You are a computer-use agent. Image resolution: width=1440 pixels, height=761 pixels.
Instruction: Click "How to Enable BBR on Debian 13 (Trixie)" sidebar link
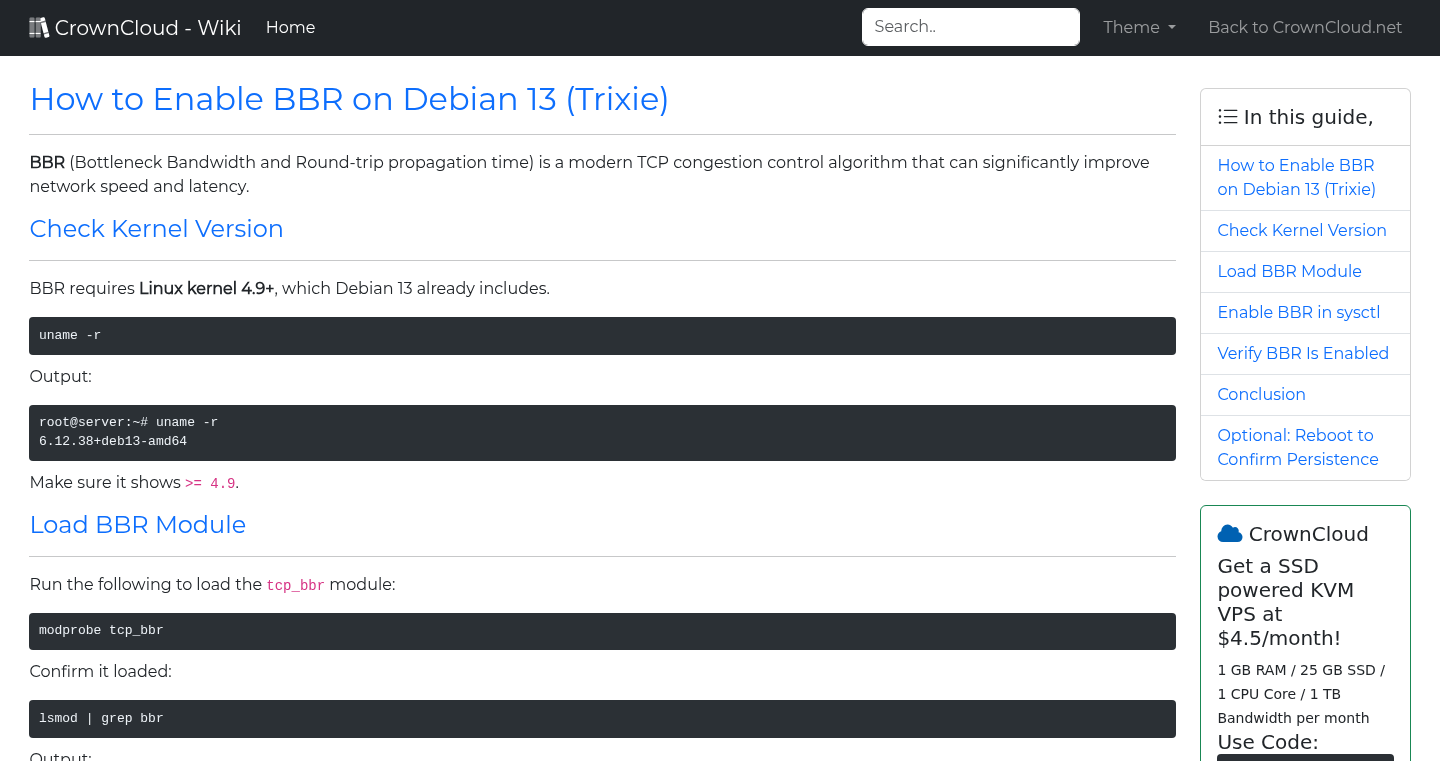(x=1296, y=177)
